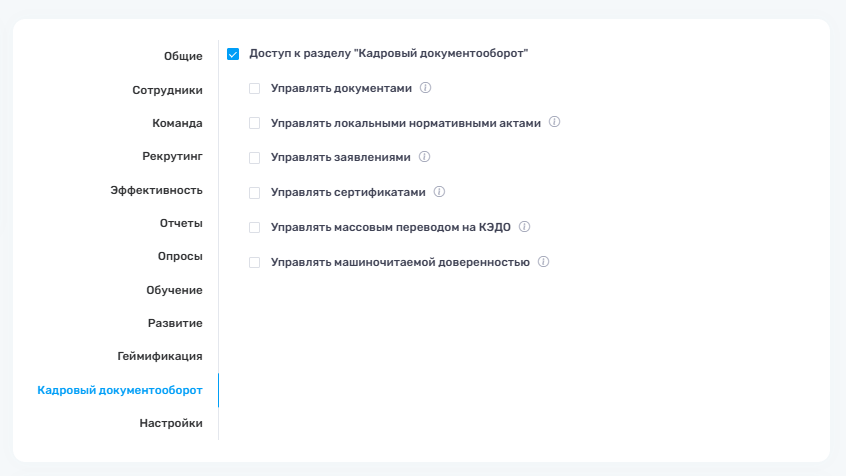846x476 pixels.
Task: Check the "Управлять сертификатами" checkbox
Action: (255, 193)
